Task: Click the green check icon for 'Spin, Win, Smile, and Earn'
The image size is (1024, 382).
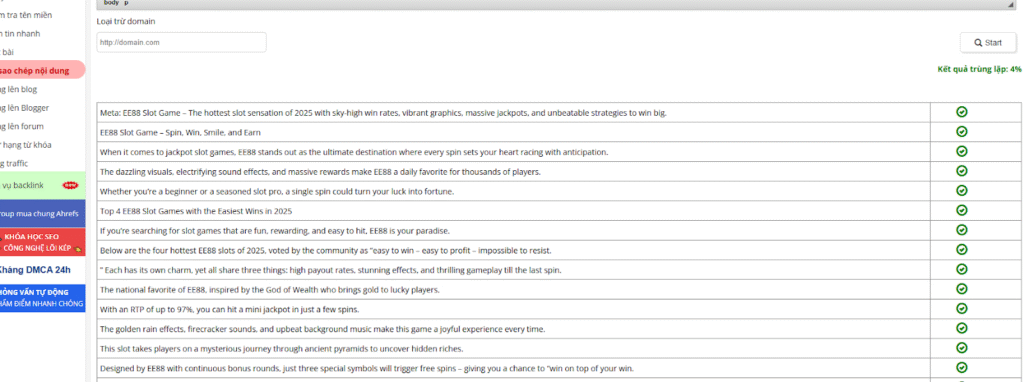Action: pos(961,131)
